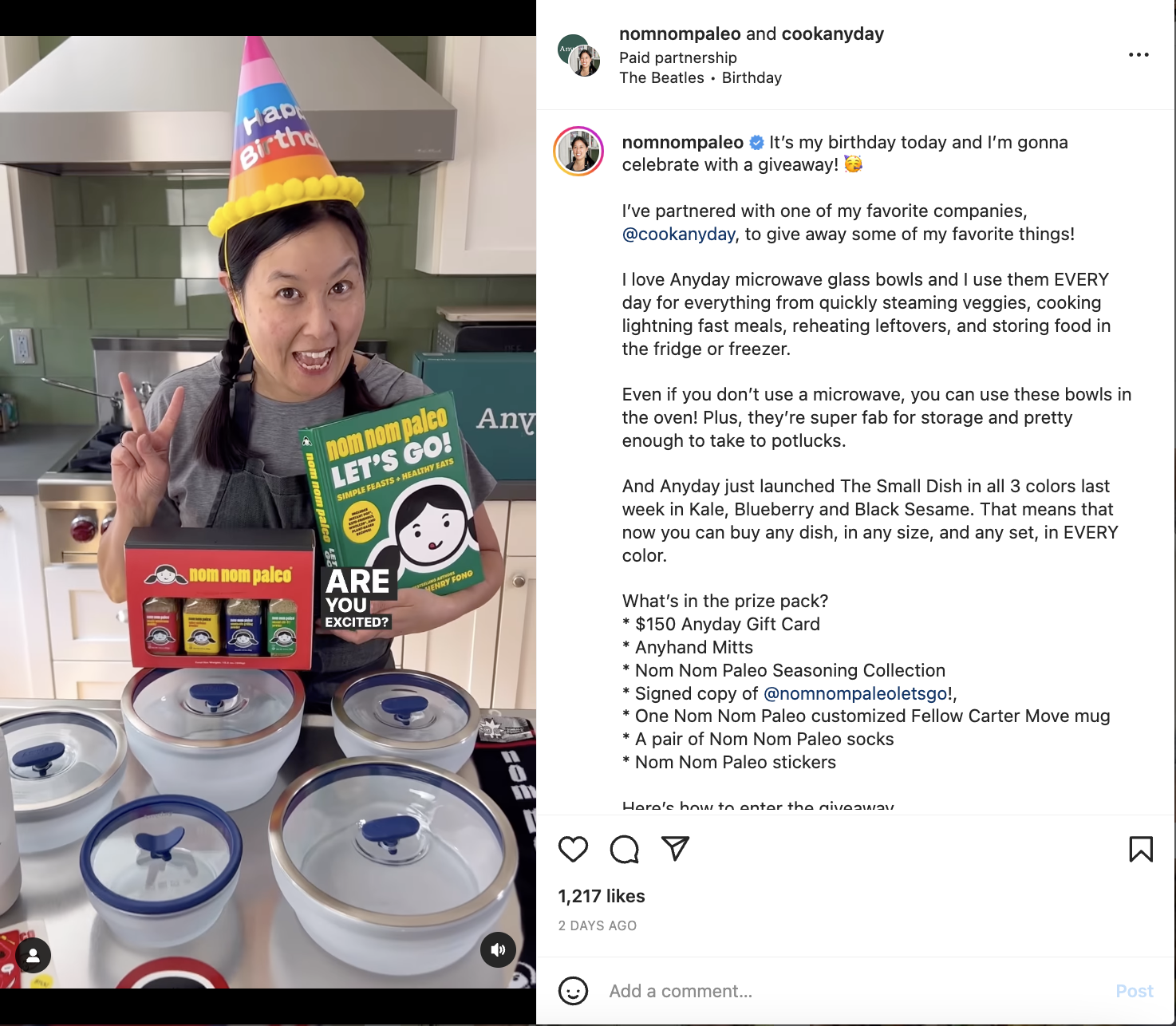Open the three-dots more options menu
The width and height of the screenshot is (1176, 1026).
(1139, 55)
